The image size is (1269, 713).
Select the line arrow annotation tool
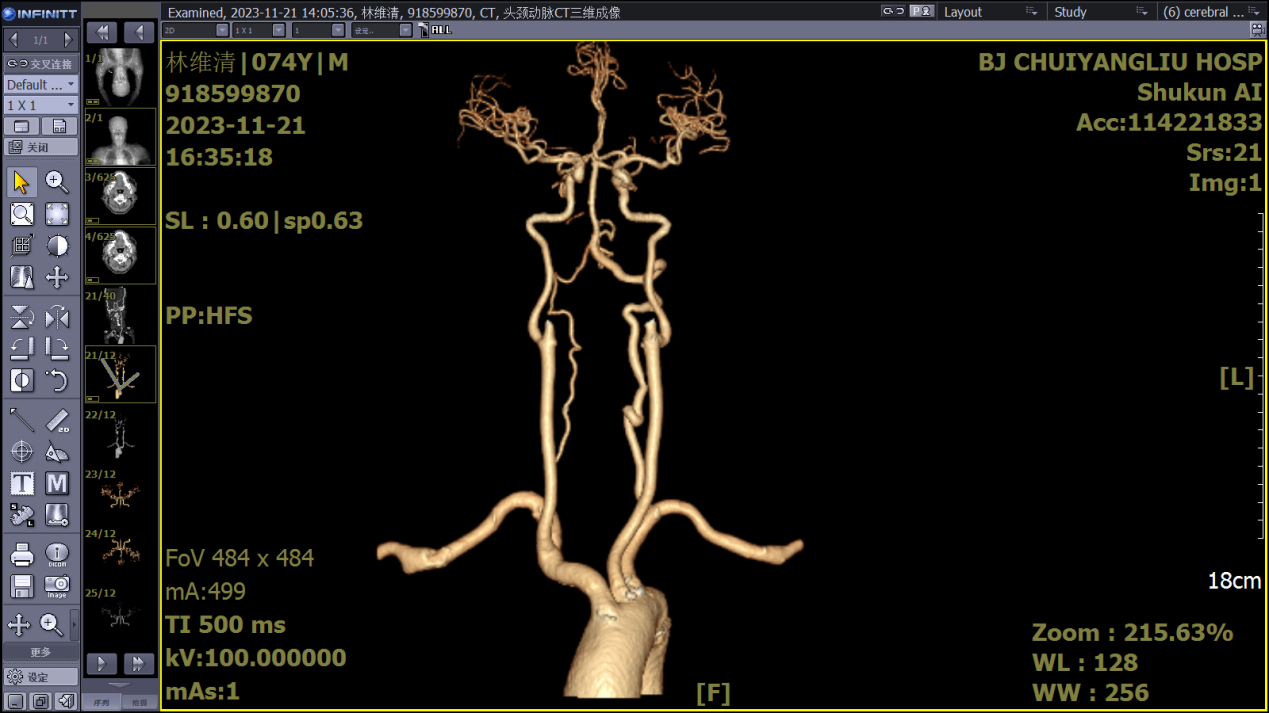pos(21,420)
